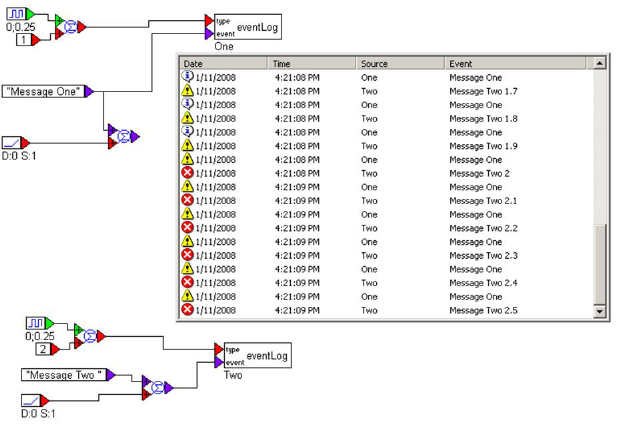
Task: Click the red error icon for Message Two 2.5
Action: point(187,310)
